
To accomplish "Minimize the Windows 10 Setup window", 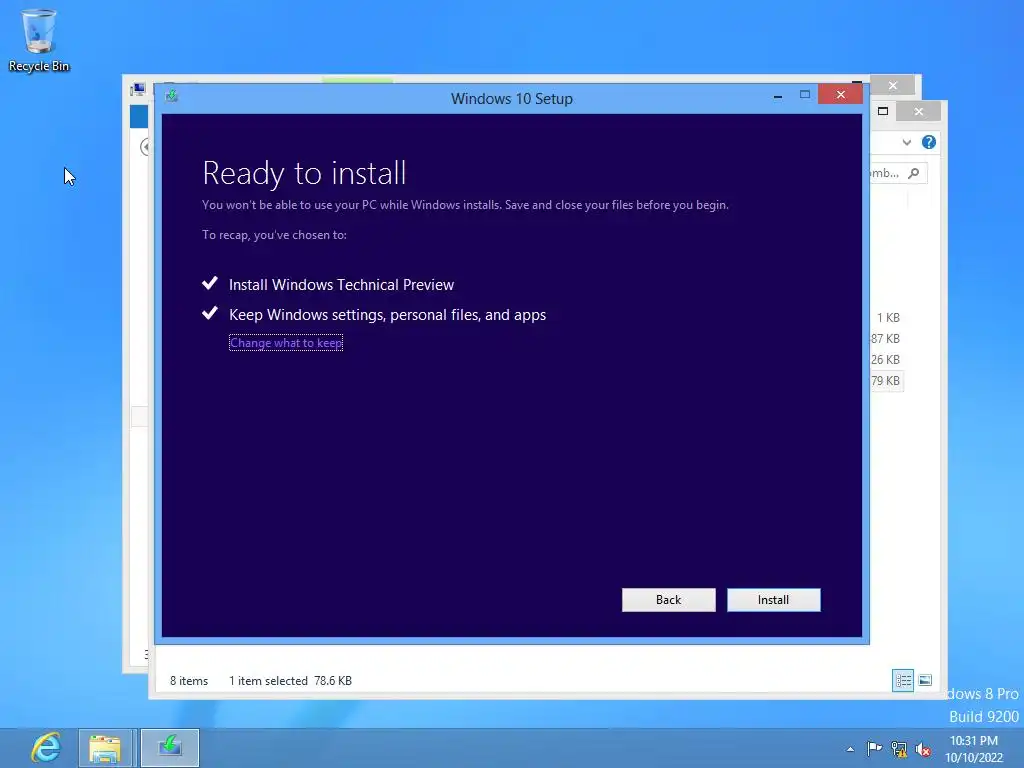I will pyautogui.click(x=778, y=96).
